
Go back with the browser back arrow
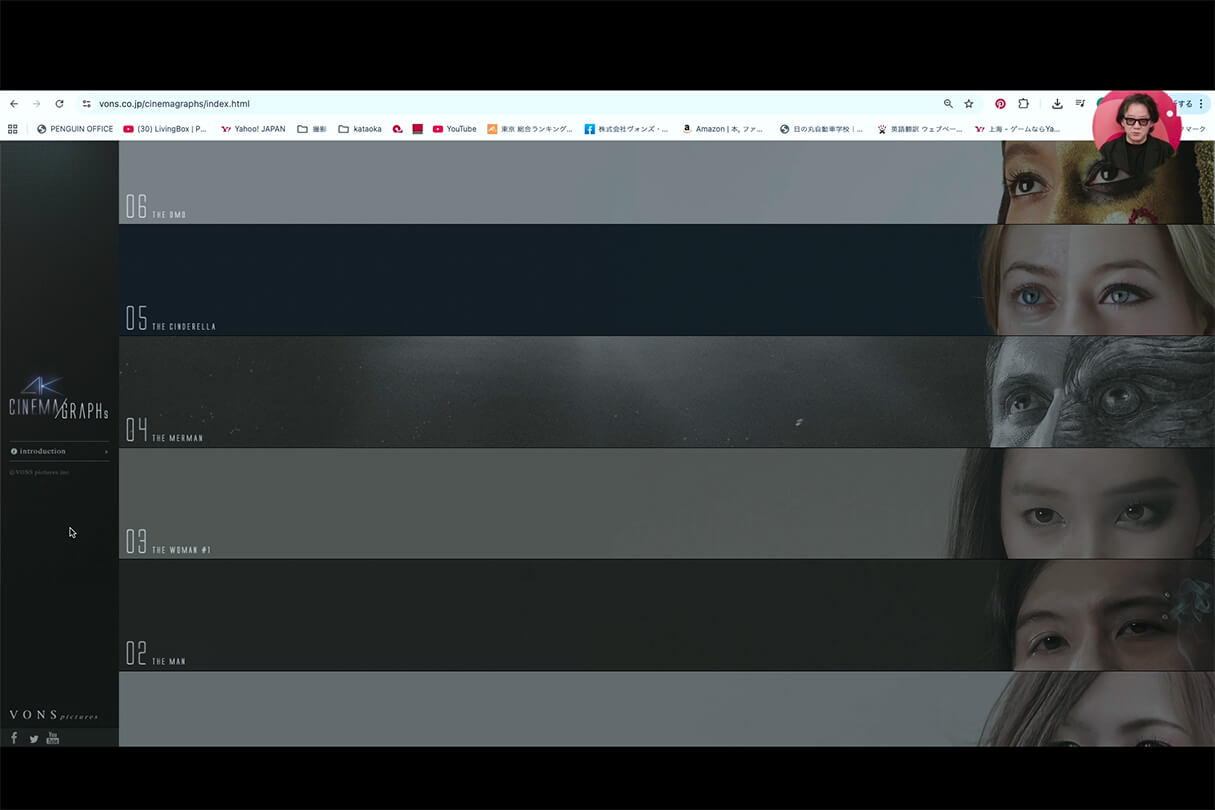(x=14, y=104)
